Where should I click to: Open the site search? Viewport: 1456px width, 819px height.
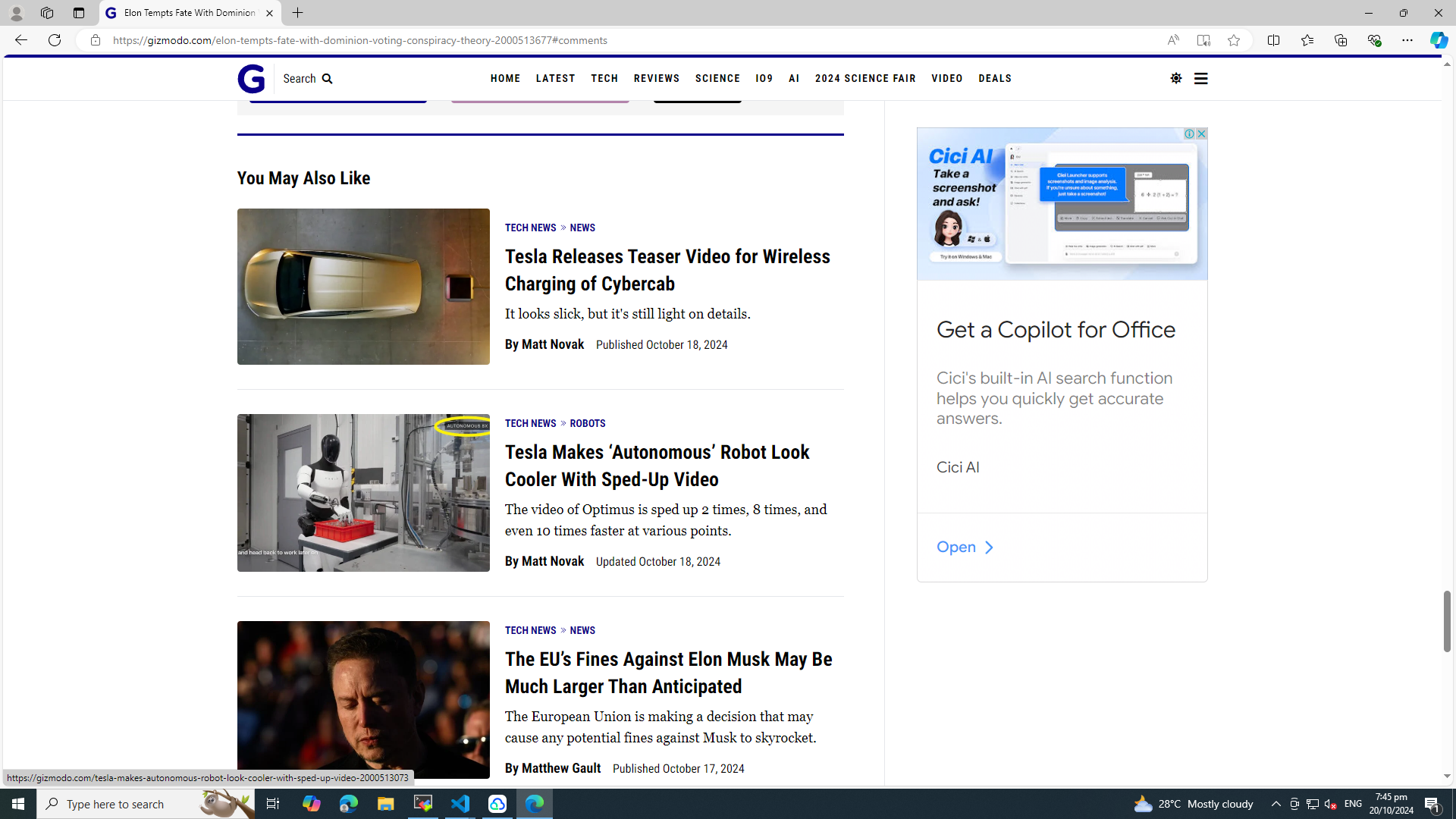308,79
